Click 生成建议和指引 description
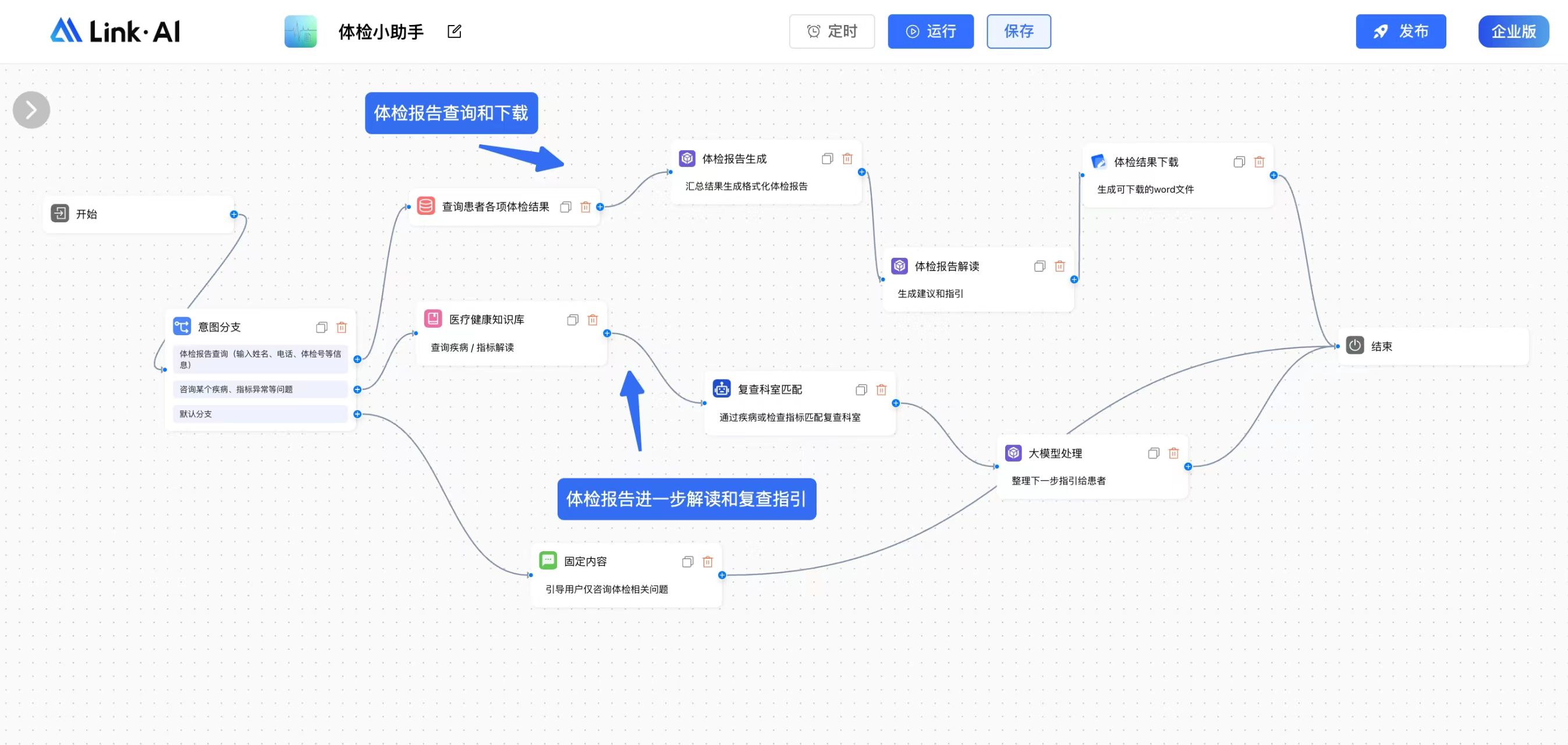 coord(930,293)
